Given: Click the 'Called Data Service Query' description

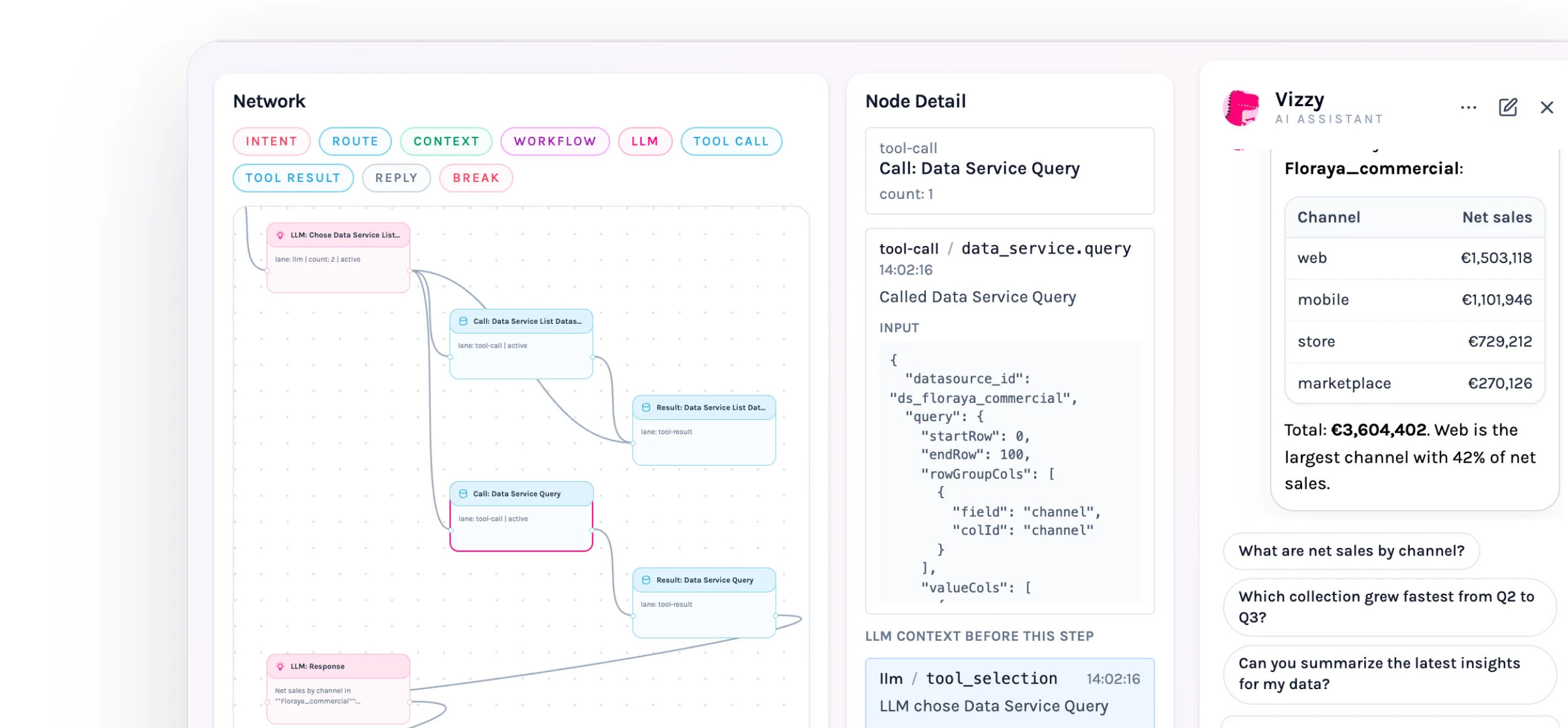Looking at the screenshot, I should [x=977, y=297].
